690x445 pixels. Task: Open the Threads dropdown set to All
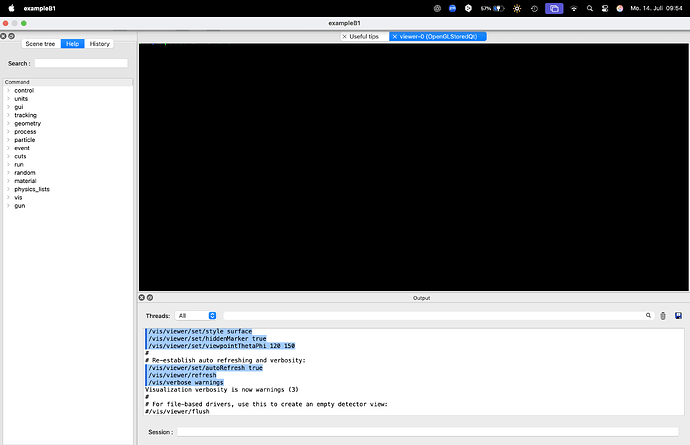point(195,316)
